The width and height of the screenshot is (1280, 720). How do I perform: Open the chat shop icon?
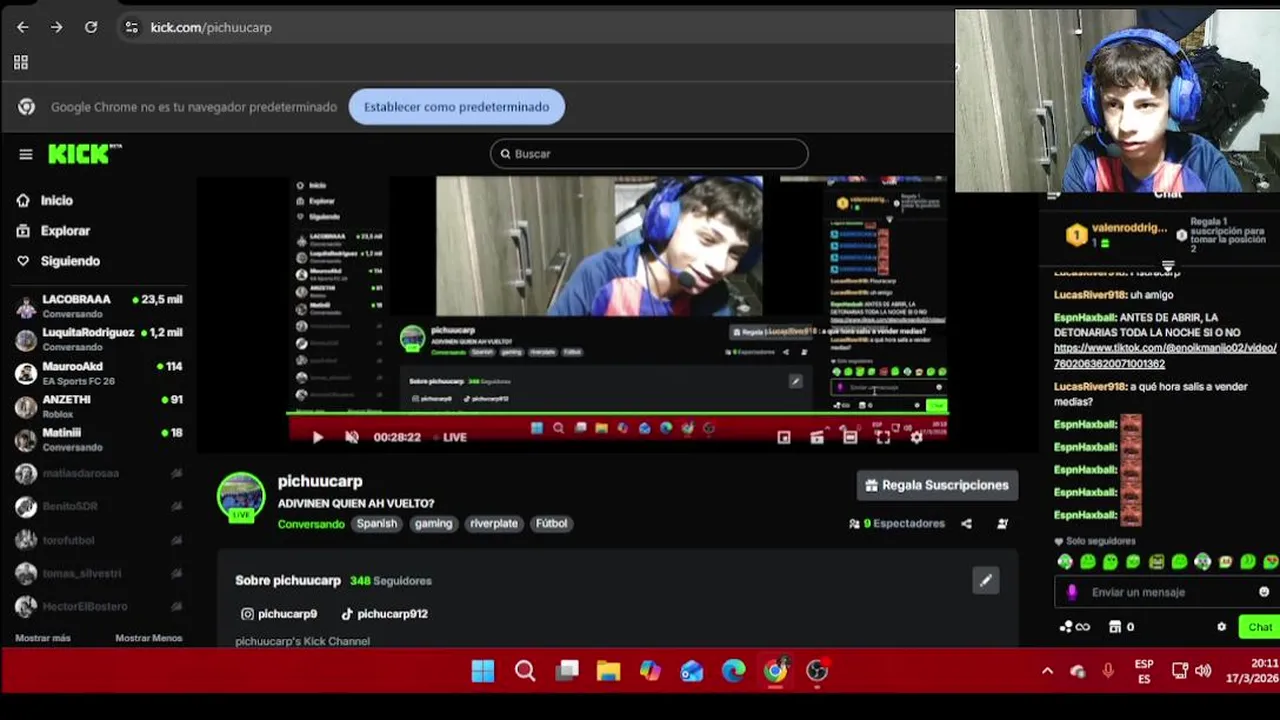1115,627
